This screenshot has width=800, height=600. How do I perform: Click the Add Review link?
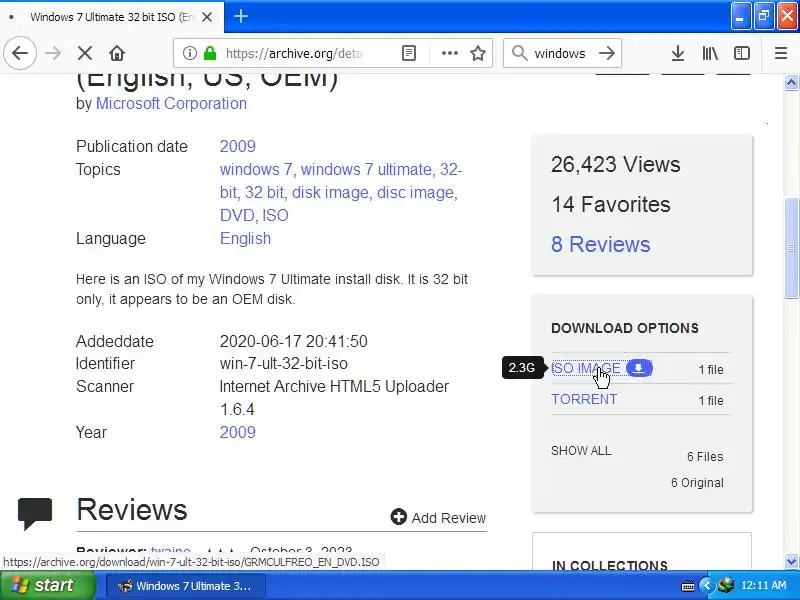448,518
